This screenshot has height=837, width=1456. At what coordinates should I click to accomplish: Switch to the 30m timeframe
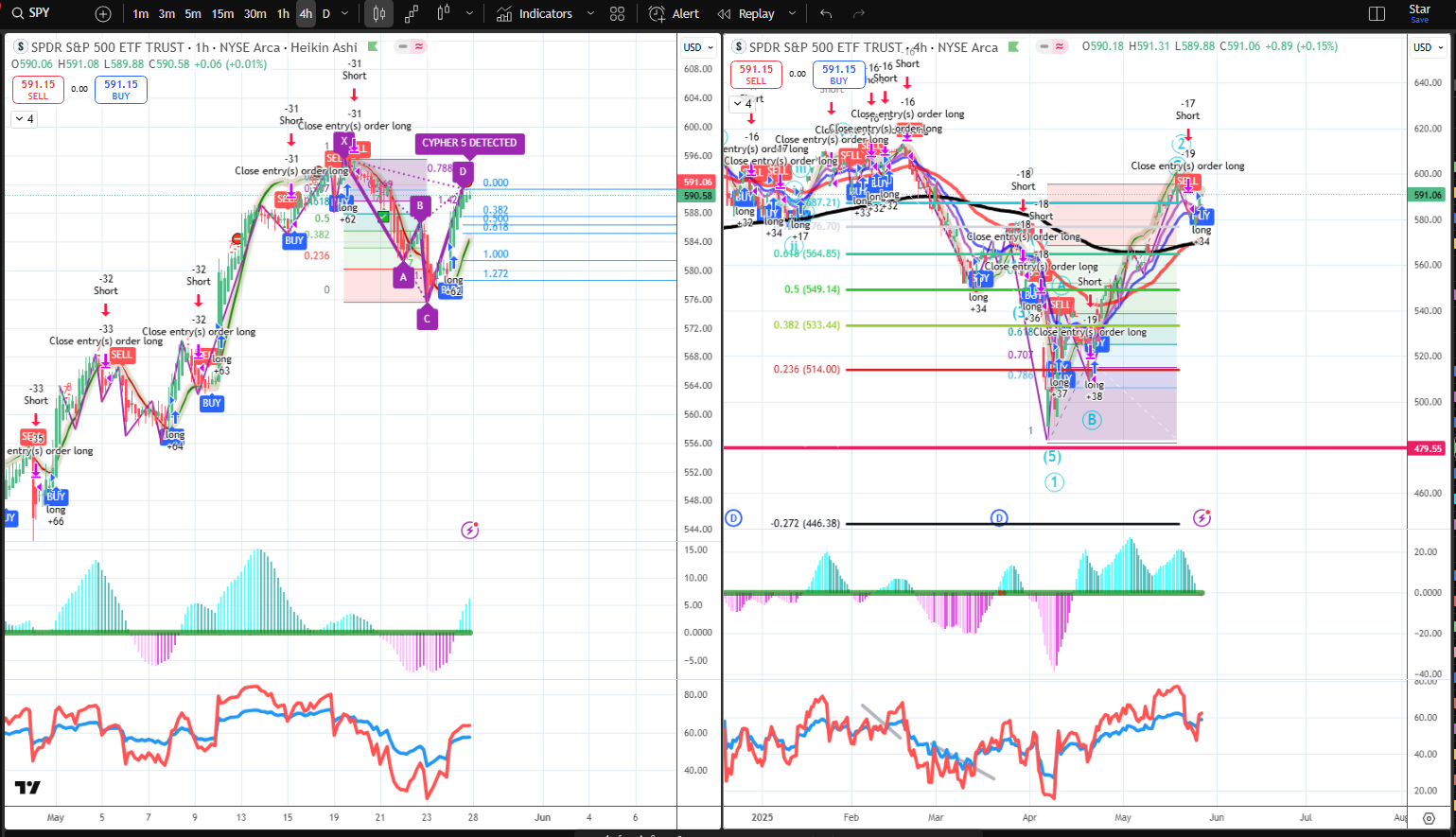255,14
